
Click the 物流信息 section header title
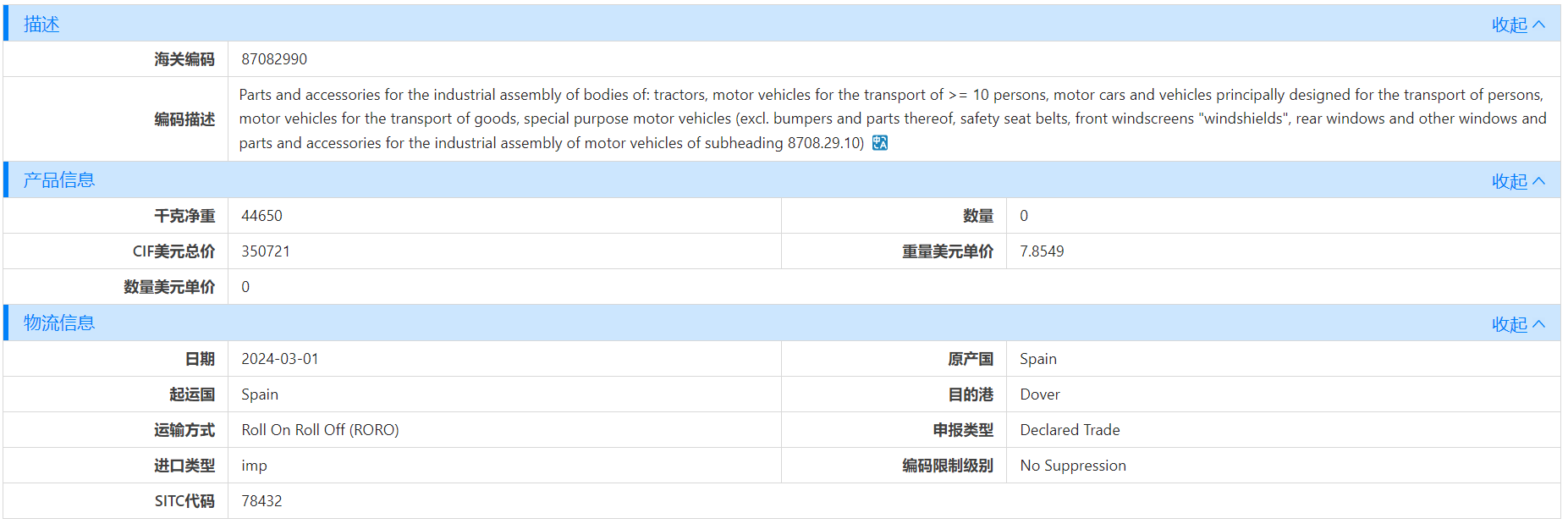pyautogui.click(x=58, y=323)
